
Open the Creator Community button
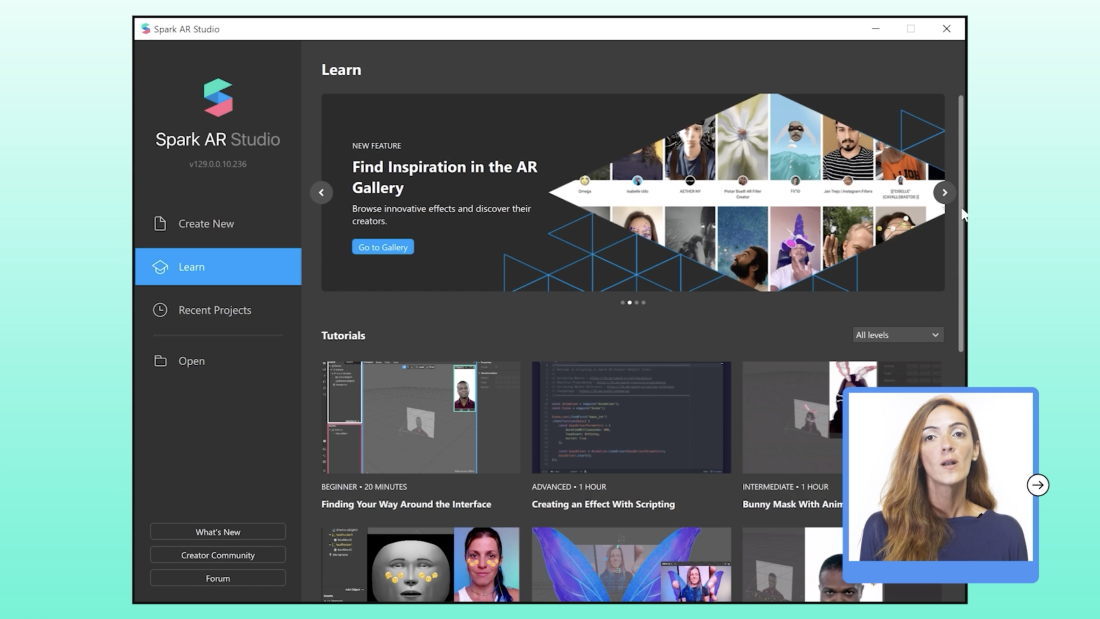218,555
